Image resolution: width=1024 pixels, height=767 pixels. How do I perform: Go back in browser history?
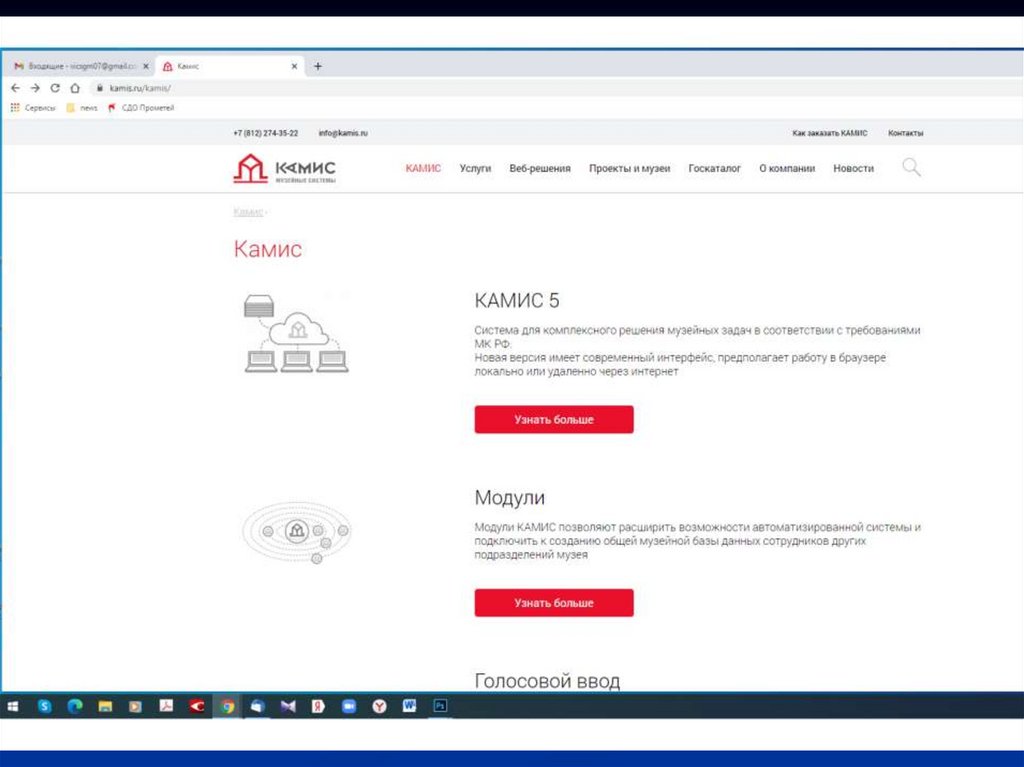point(16,88)
